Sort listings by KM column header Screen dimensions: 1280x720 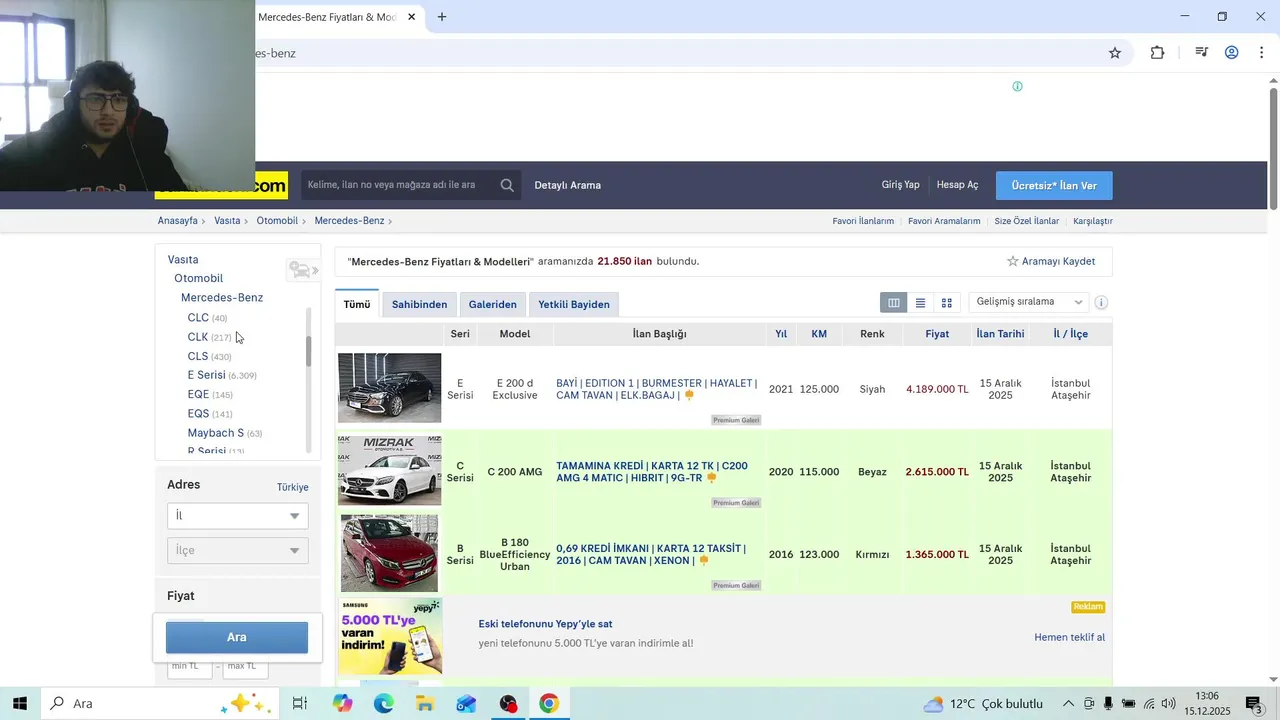(819, 334)
